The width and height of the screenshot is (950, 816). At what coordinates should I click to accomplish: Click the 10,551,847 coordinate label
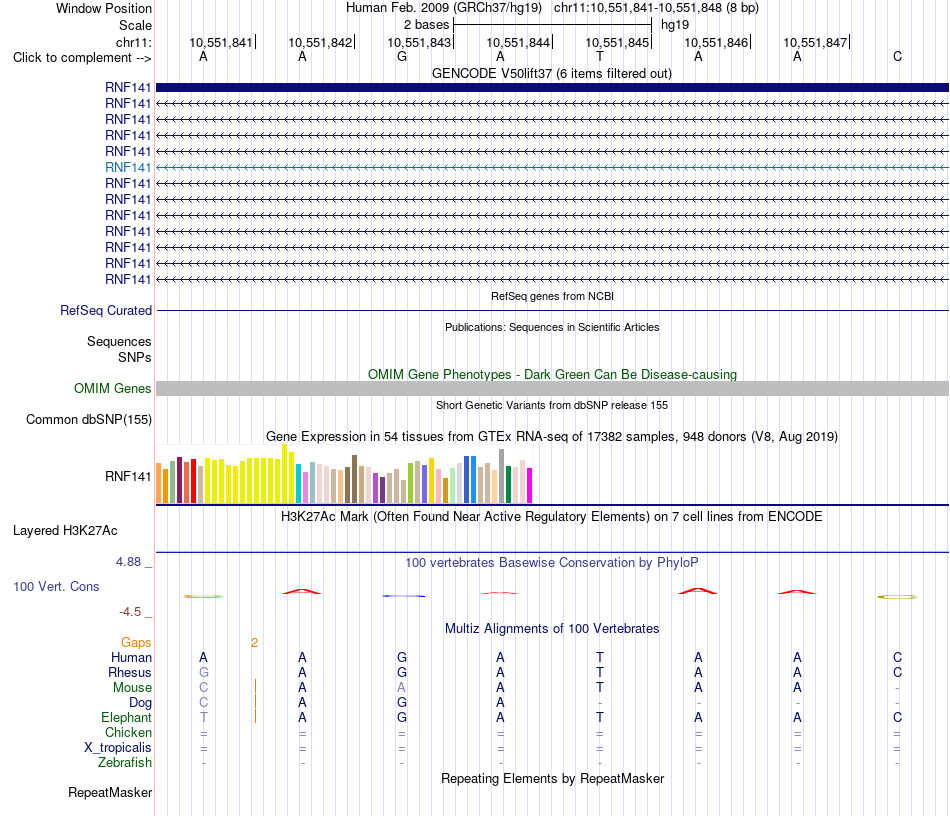(815, 42)
